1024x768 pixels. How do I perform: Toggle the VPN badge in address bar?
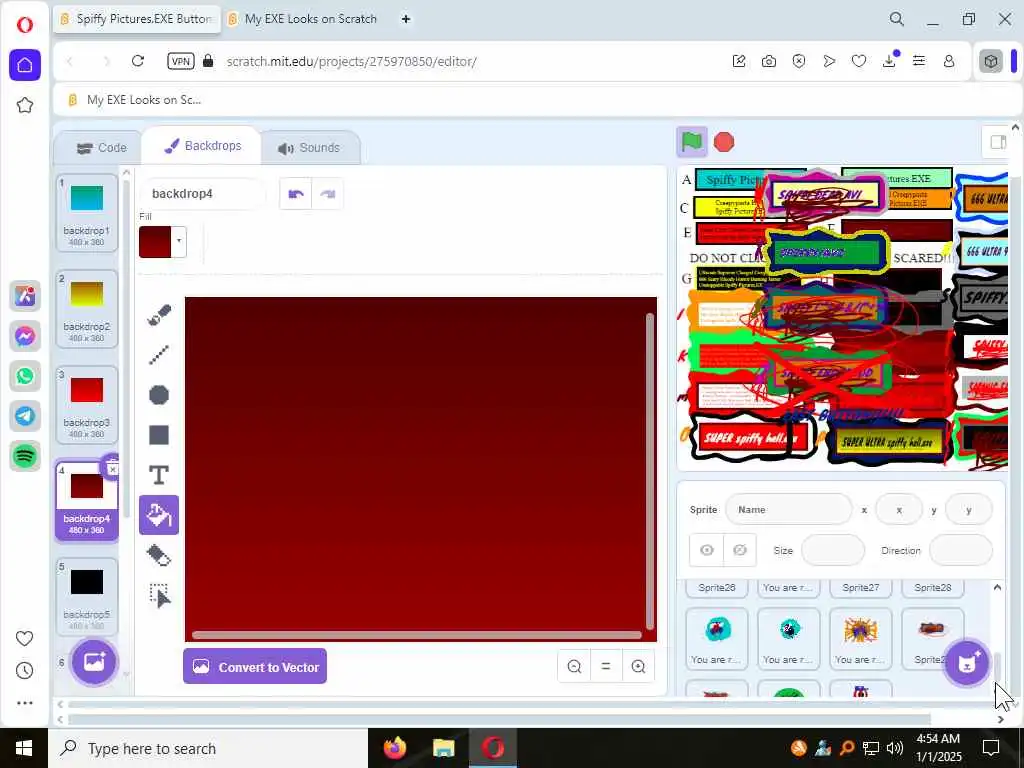pos(180,61)
